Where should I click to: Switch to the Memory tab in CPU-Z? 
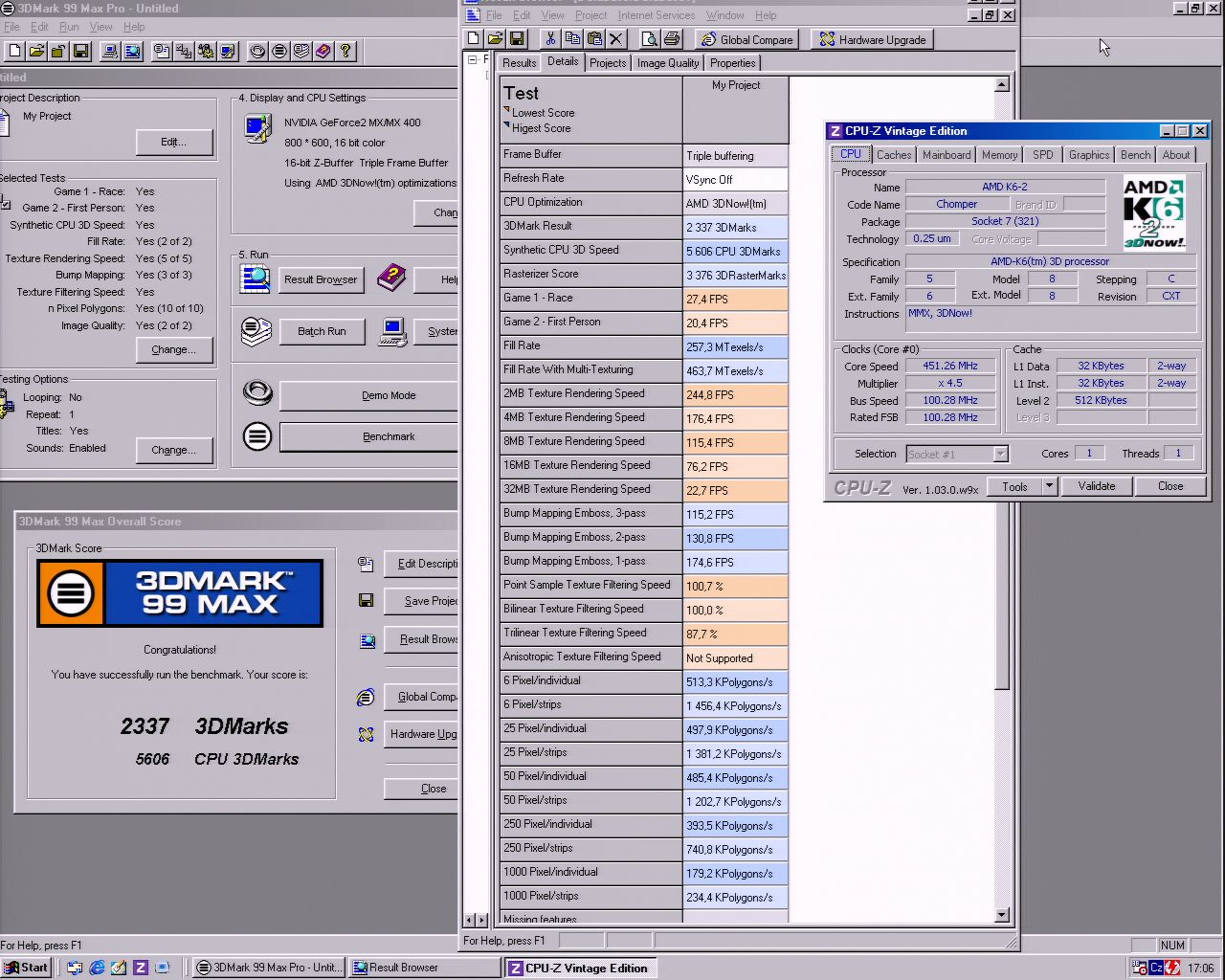[1000, 155]
